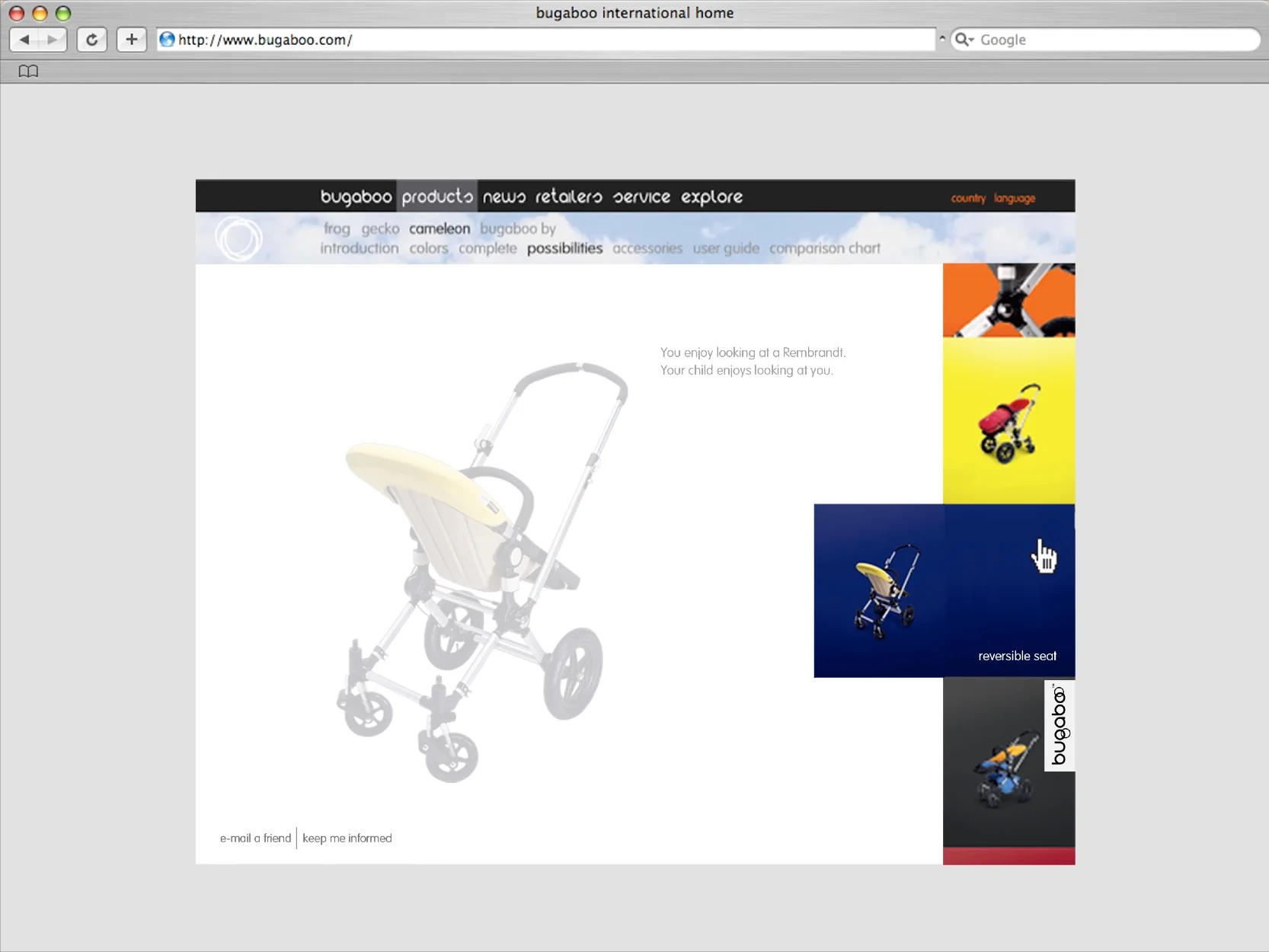Select the products menu item
The width and height of the screenshot is (1269, 952).
tap(437, 196)
